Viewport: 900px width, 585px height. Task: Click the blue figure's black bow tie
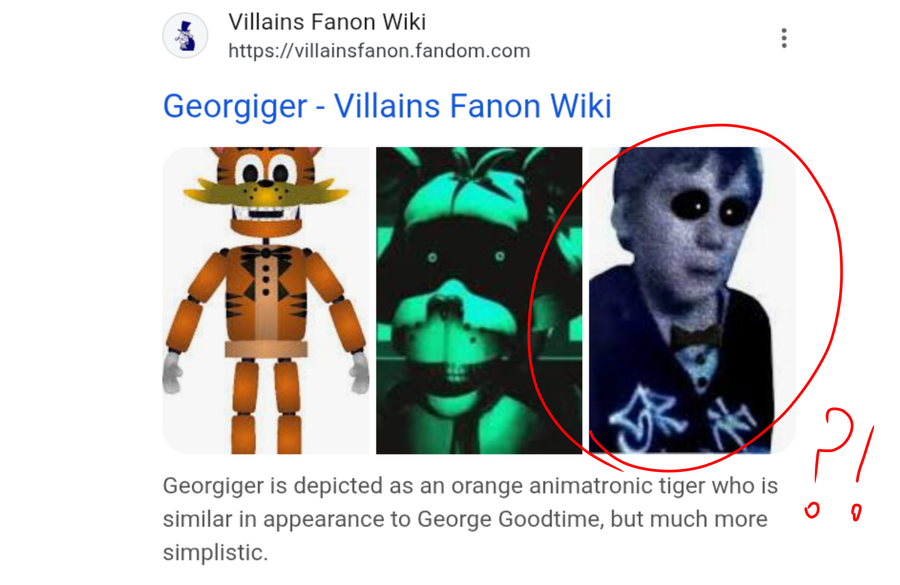pyautogui.click(x=696, y=338)
